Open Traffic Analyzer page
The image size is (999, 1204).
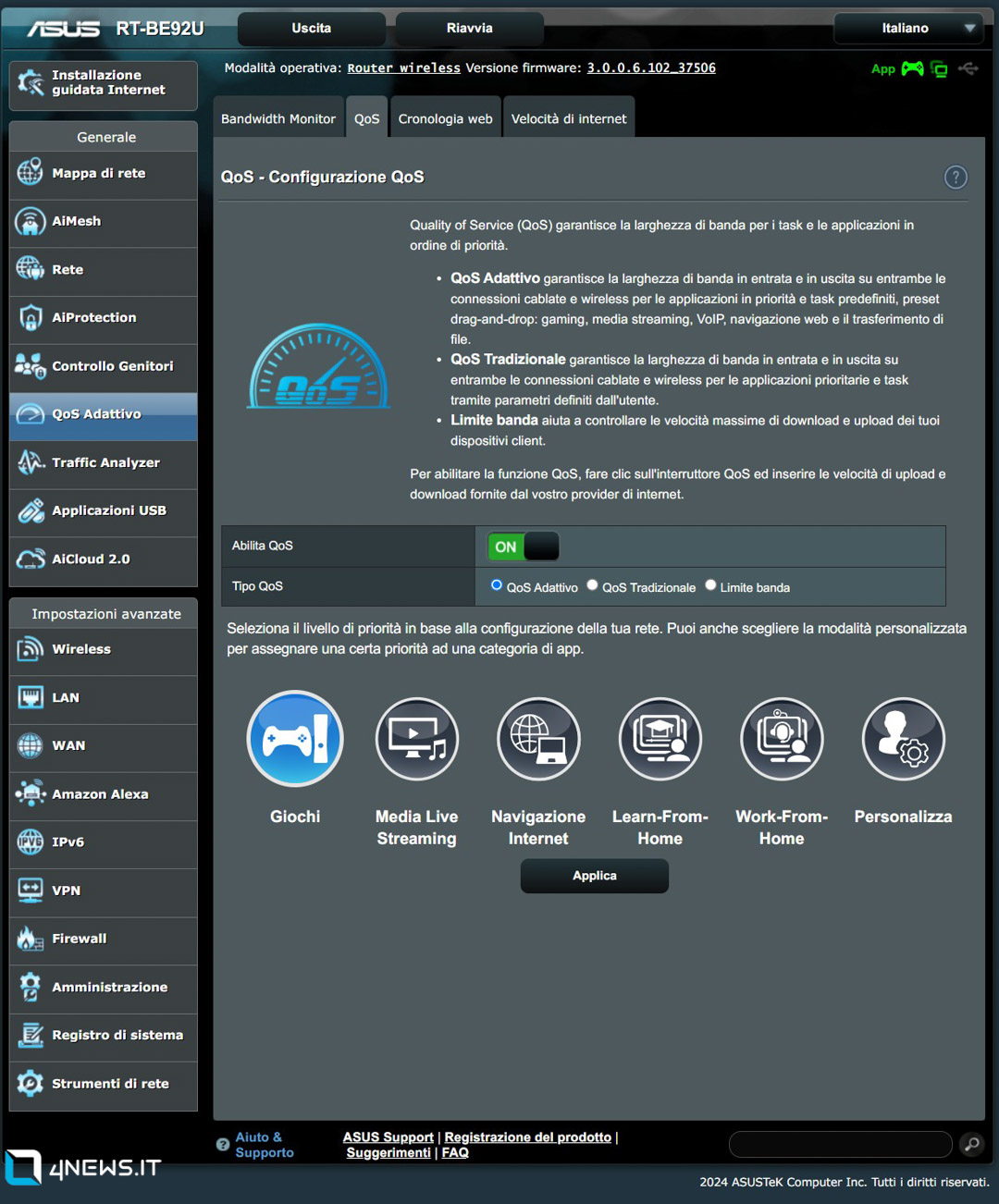pyautogui.click(x=103, y=463)
